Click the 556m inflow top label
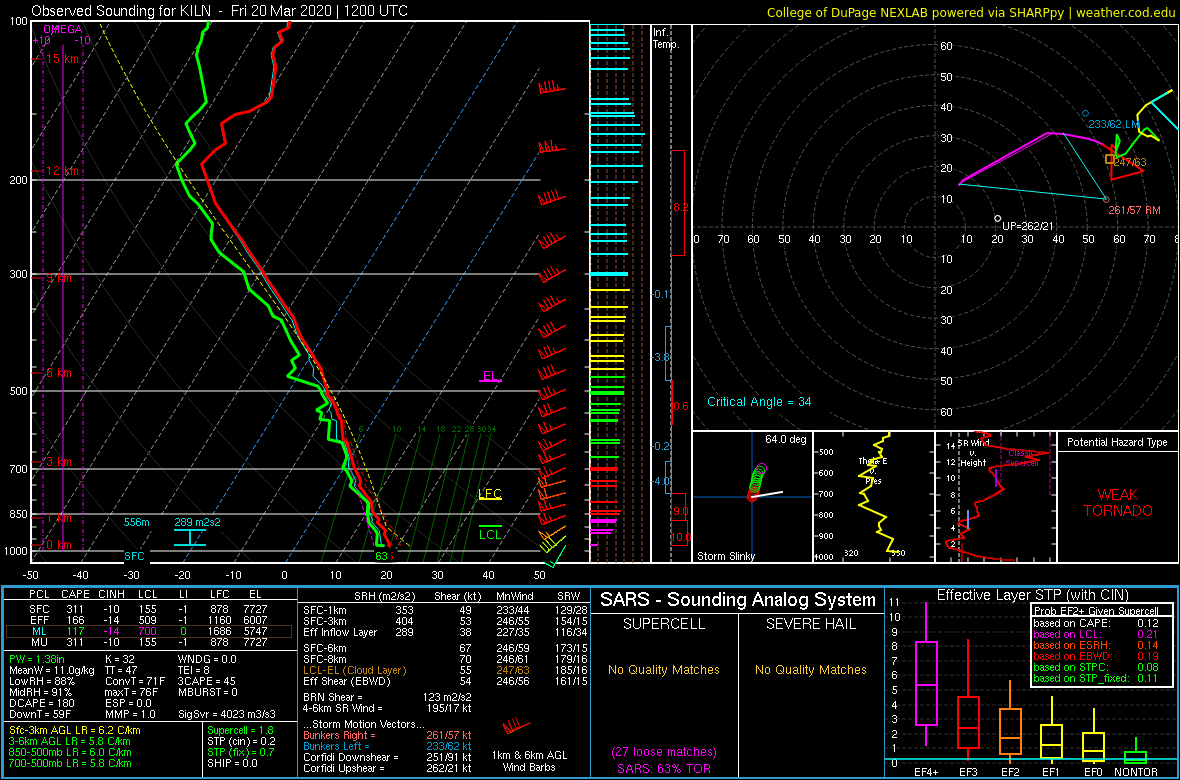1180x780 pixels. [x=136, y=522]
